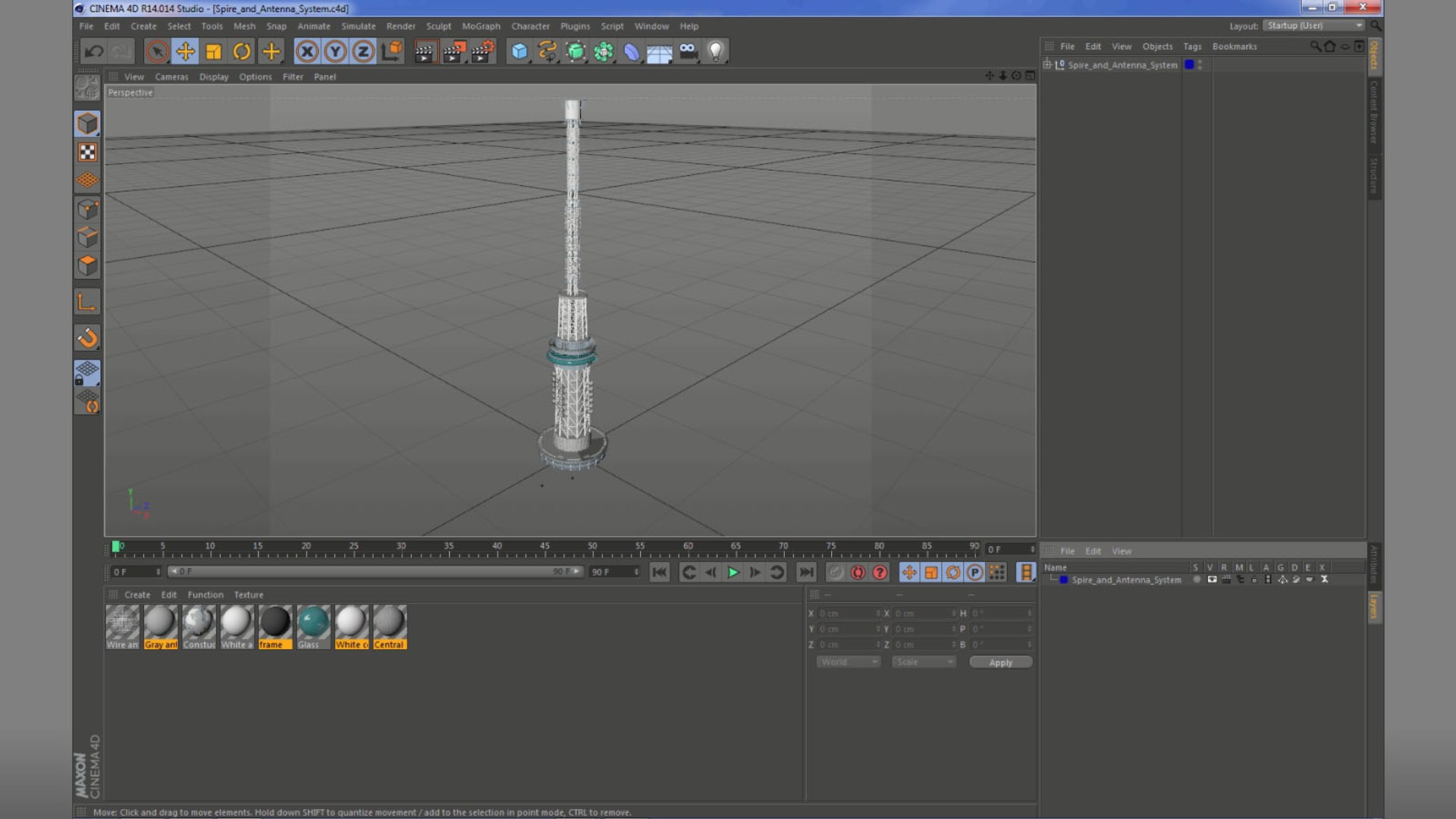Toggle Z axis lock
Image resolution: width=1456 pixels, height=819 pixels.
pos(363,52)
